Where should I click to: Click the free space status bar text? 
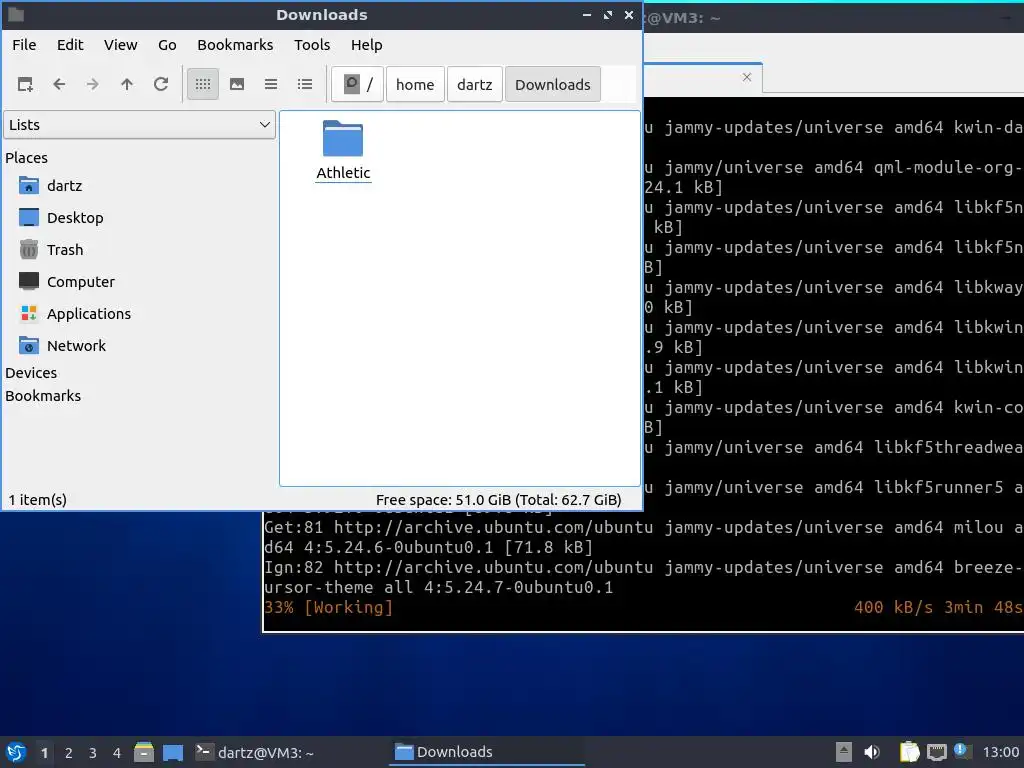click(498, 500)
